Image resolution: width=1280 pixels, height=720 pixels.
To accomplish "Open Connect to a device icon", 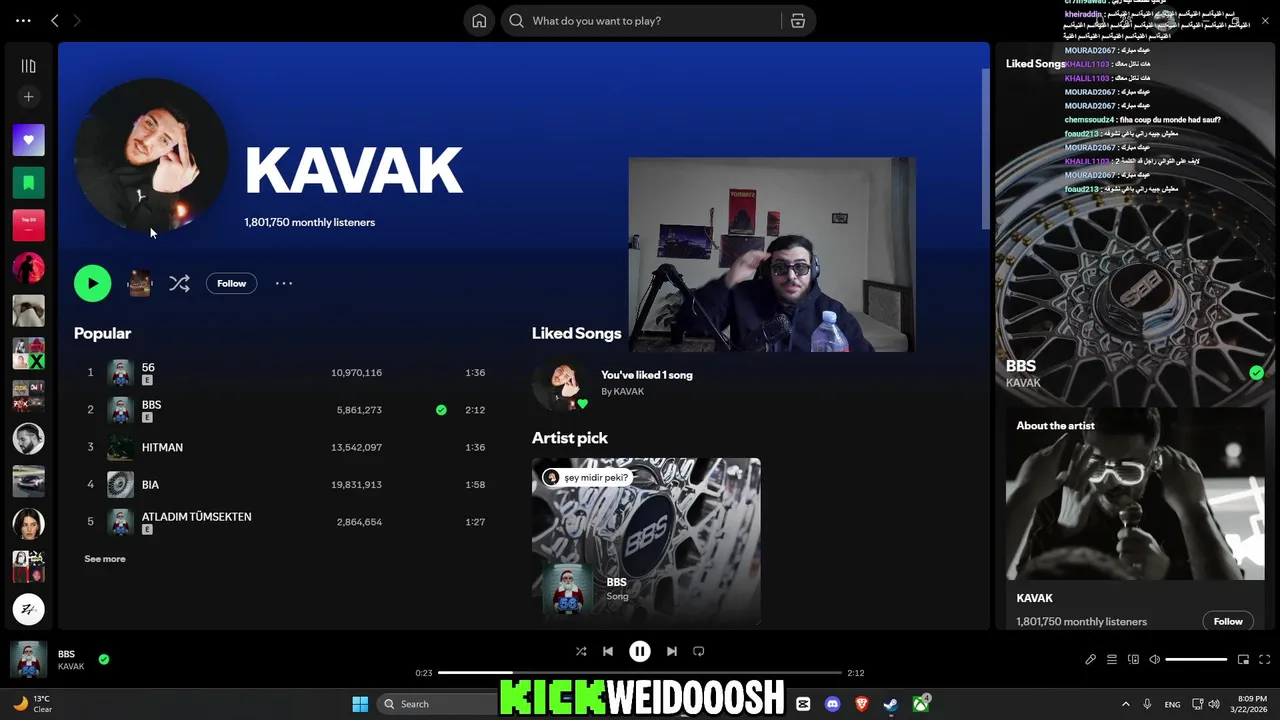I will [1133, 660].
